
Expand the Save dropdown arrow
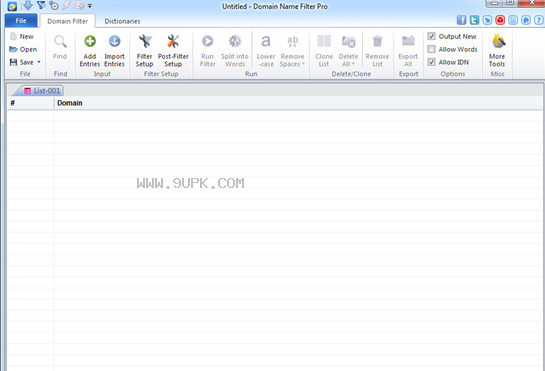[39, 62]
